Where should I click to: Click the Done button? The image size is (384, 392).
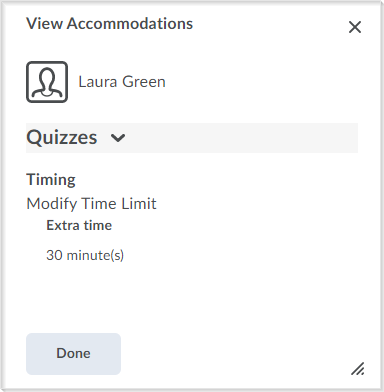(x=73, y=354)
